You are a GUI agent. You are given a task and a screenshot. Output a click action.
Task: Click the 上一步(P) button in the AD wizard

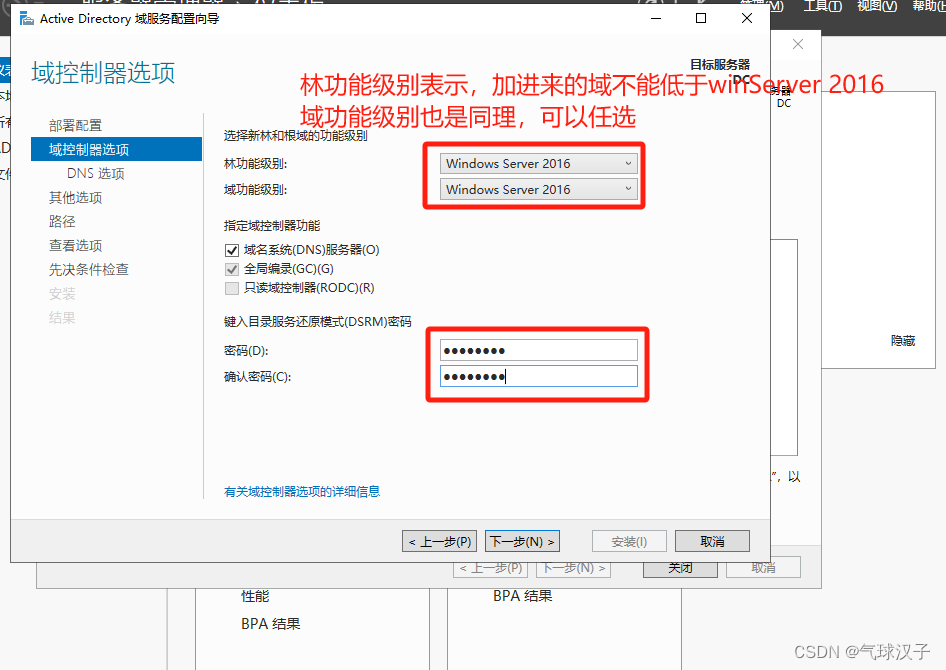coord(440,542)
